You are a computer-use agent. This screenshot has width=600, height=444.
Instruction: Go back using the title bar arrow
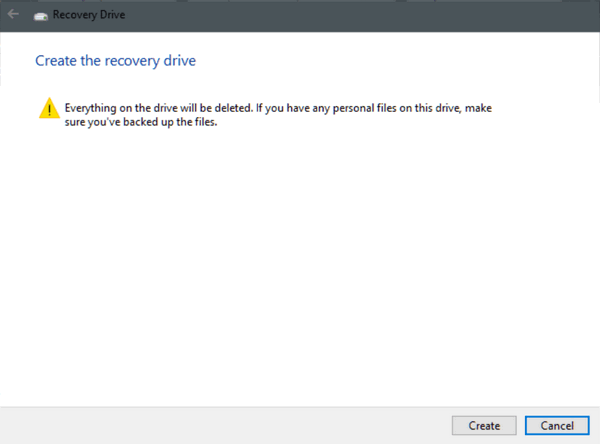pyautogui.click(x=13, y=15)
